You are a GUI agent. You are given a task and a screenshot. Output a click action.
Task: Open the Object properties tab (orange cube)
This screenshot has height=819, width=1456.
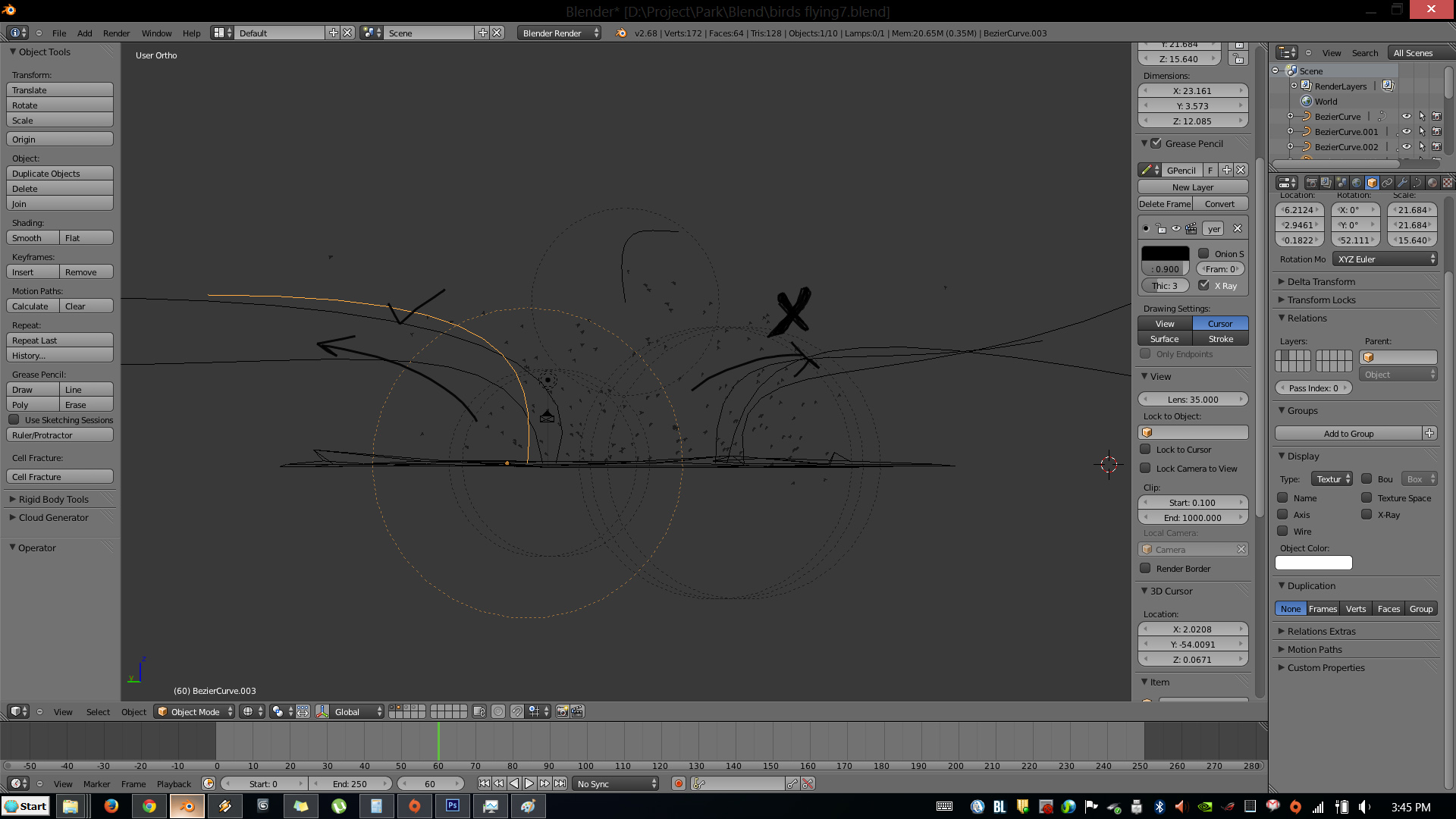[x=1372, y=183]
